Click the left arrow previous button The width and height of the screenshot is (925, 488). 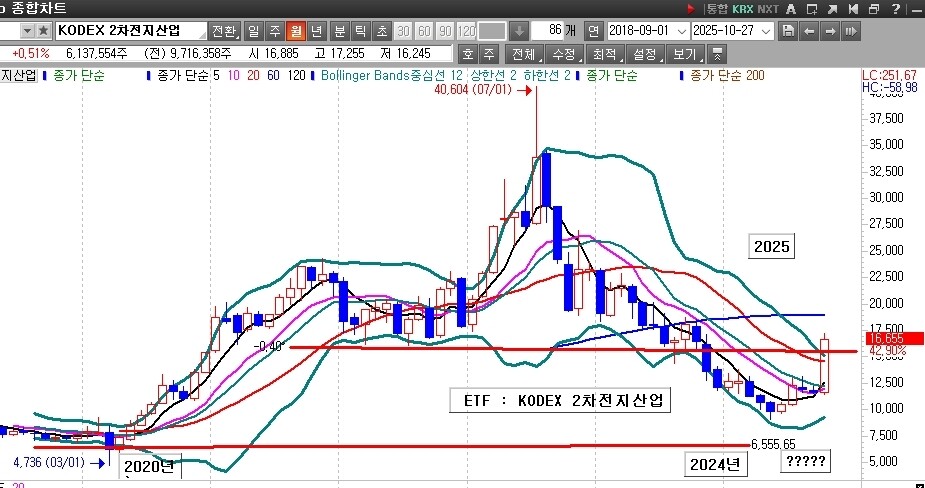click(809, 31)
